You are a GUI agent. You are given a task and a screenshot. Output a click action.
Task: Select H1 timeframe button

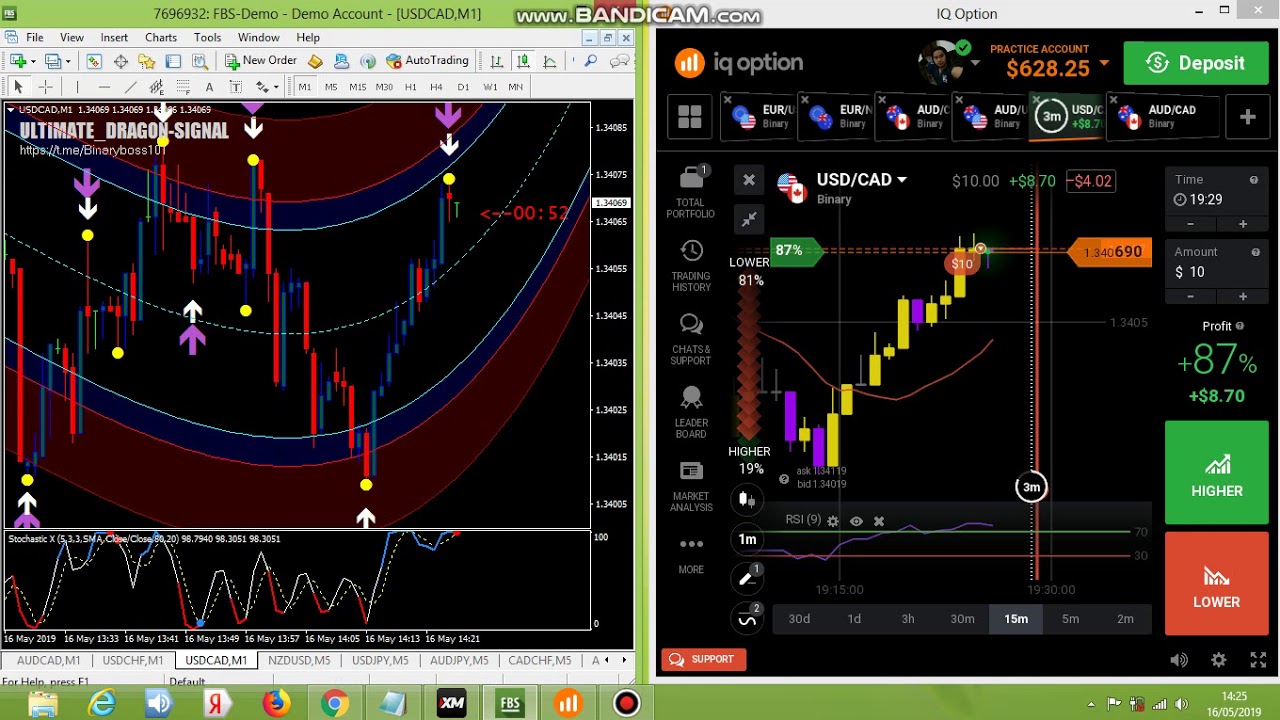[x=410, y=87]
